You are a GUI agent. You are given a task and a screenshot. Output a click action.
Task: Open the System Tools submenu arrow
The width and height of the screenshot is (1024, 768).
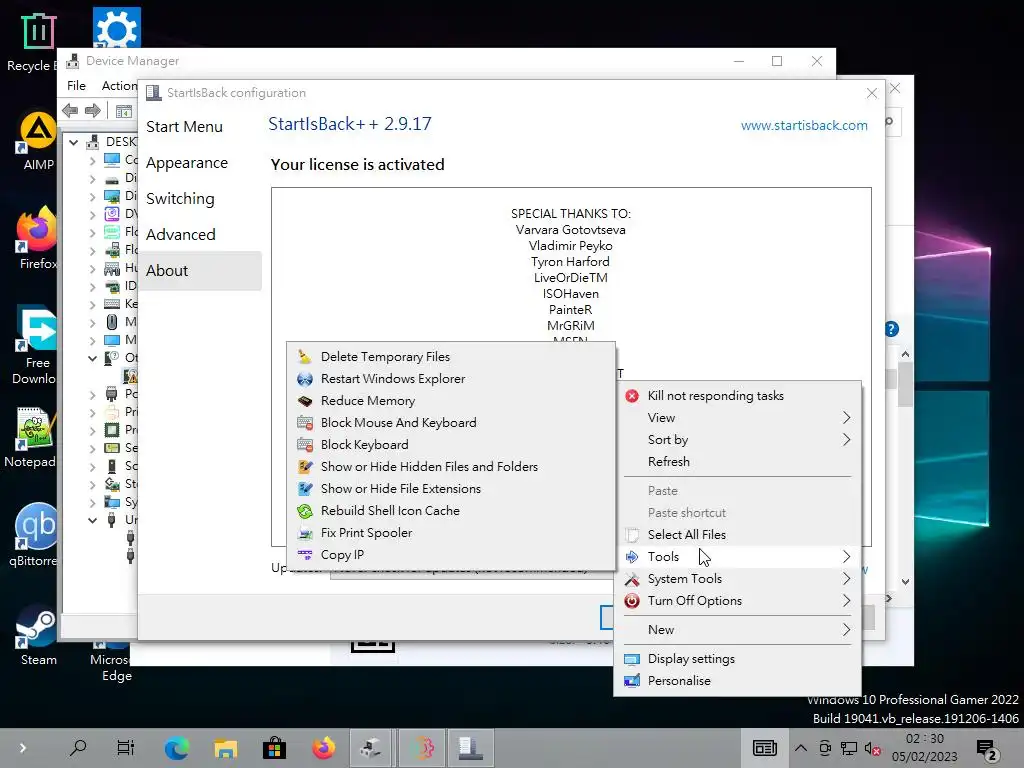point(846,579)
